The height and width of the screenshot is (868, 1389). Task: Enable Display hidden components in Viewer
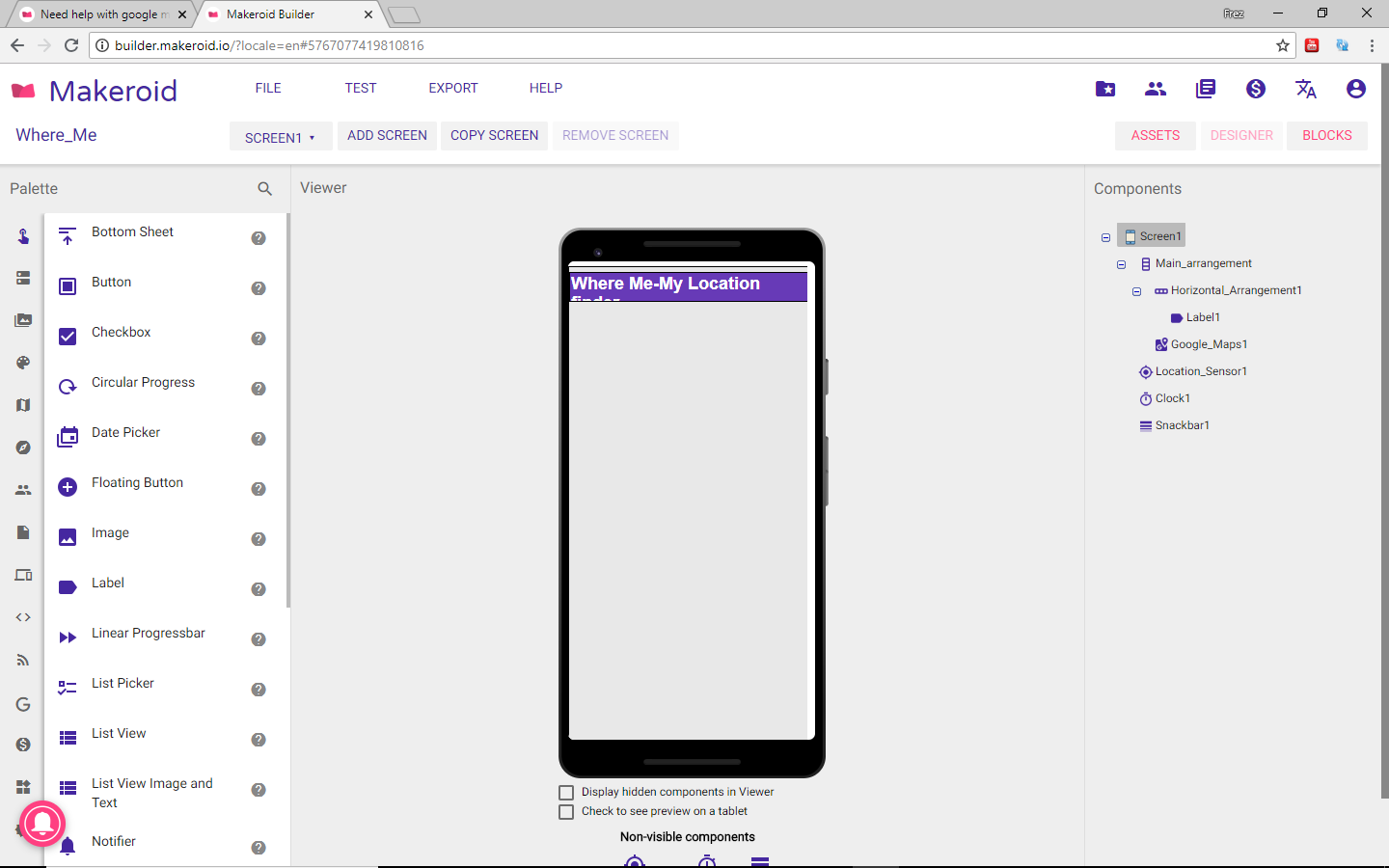[x=566, y=793]
